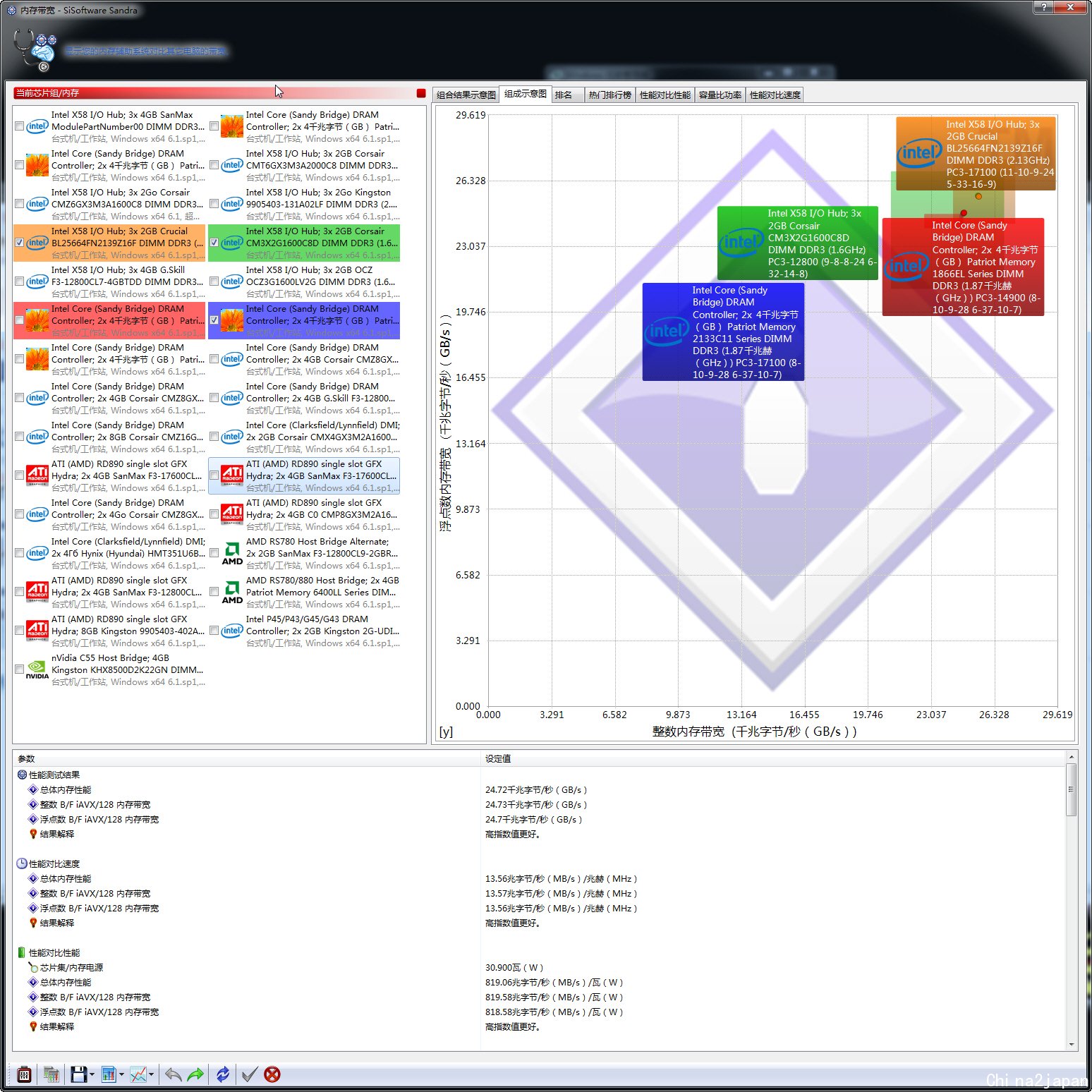1092x1092 pixels.
Task: Select the red Patriot 1866EL label in chart
Action: click(x=963, y=267)
